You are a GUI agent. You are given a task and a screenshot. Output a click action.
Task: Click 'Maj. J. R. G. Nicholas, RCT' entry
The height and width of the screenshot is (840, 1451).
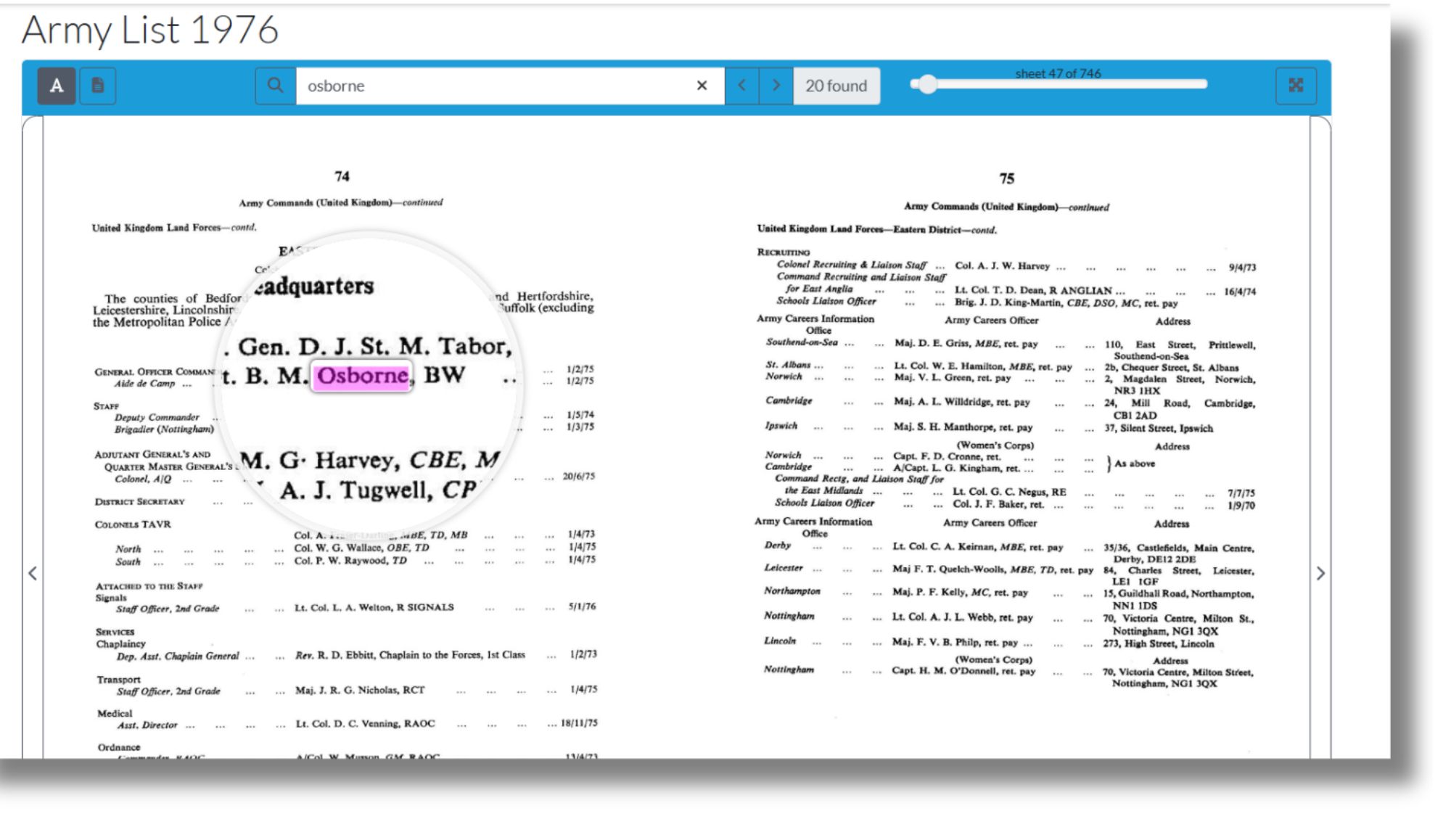click(x=360, y=690)
